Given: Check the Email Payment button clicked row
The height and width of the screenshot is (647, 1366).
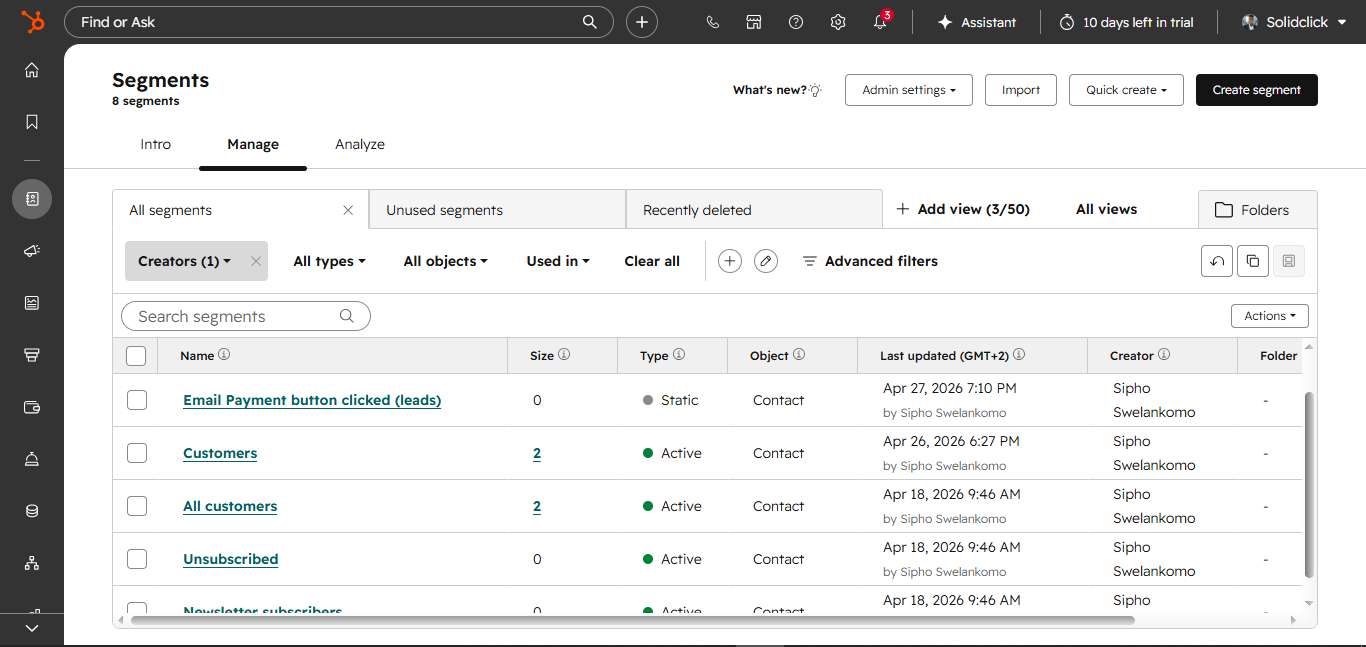Looking at the screenshot, I should click(x=137, y=400).
